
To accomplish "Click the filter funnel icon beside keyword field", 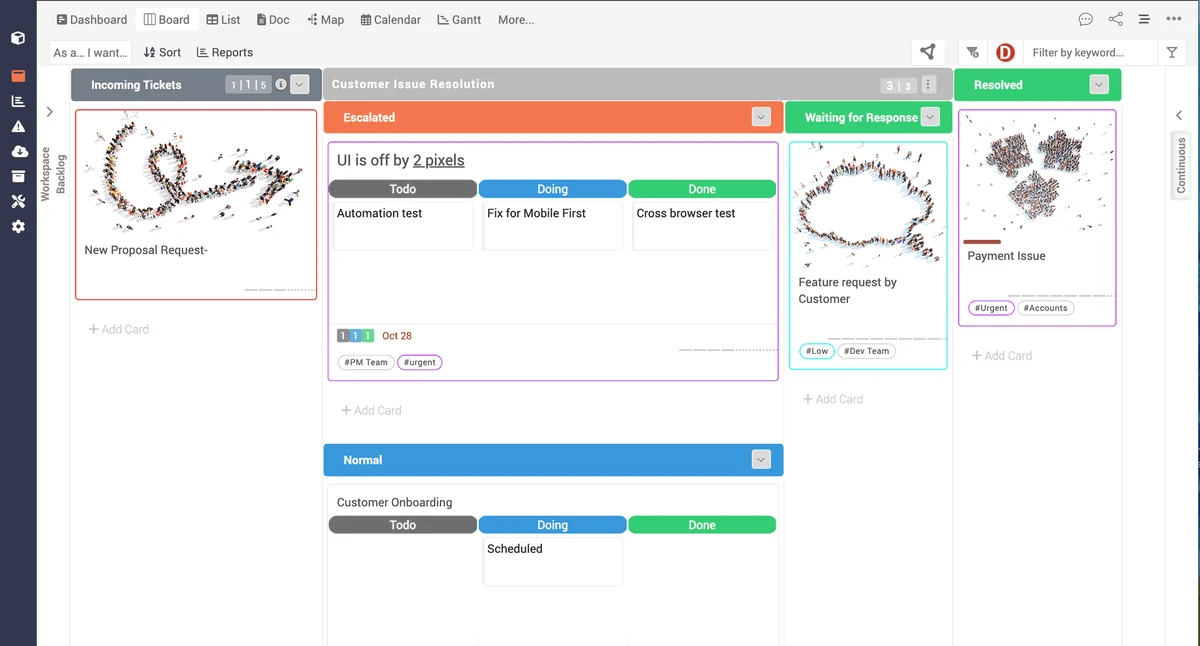I will (1172, 52).
